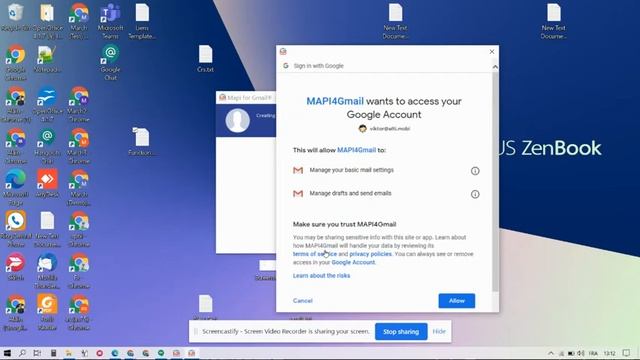Hide the Screencastify sharing bar
640x360 pixels.
tap(439, 332)
